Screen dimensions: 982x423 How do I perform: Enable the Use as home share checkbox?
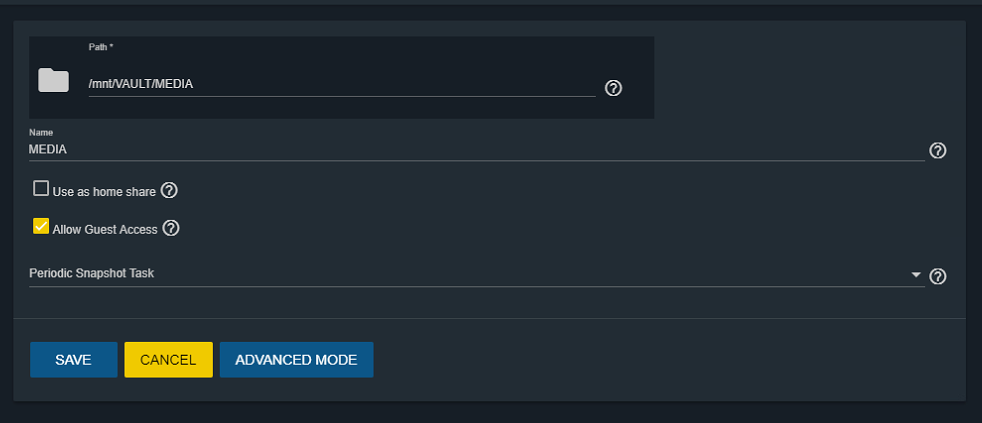41,189
